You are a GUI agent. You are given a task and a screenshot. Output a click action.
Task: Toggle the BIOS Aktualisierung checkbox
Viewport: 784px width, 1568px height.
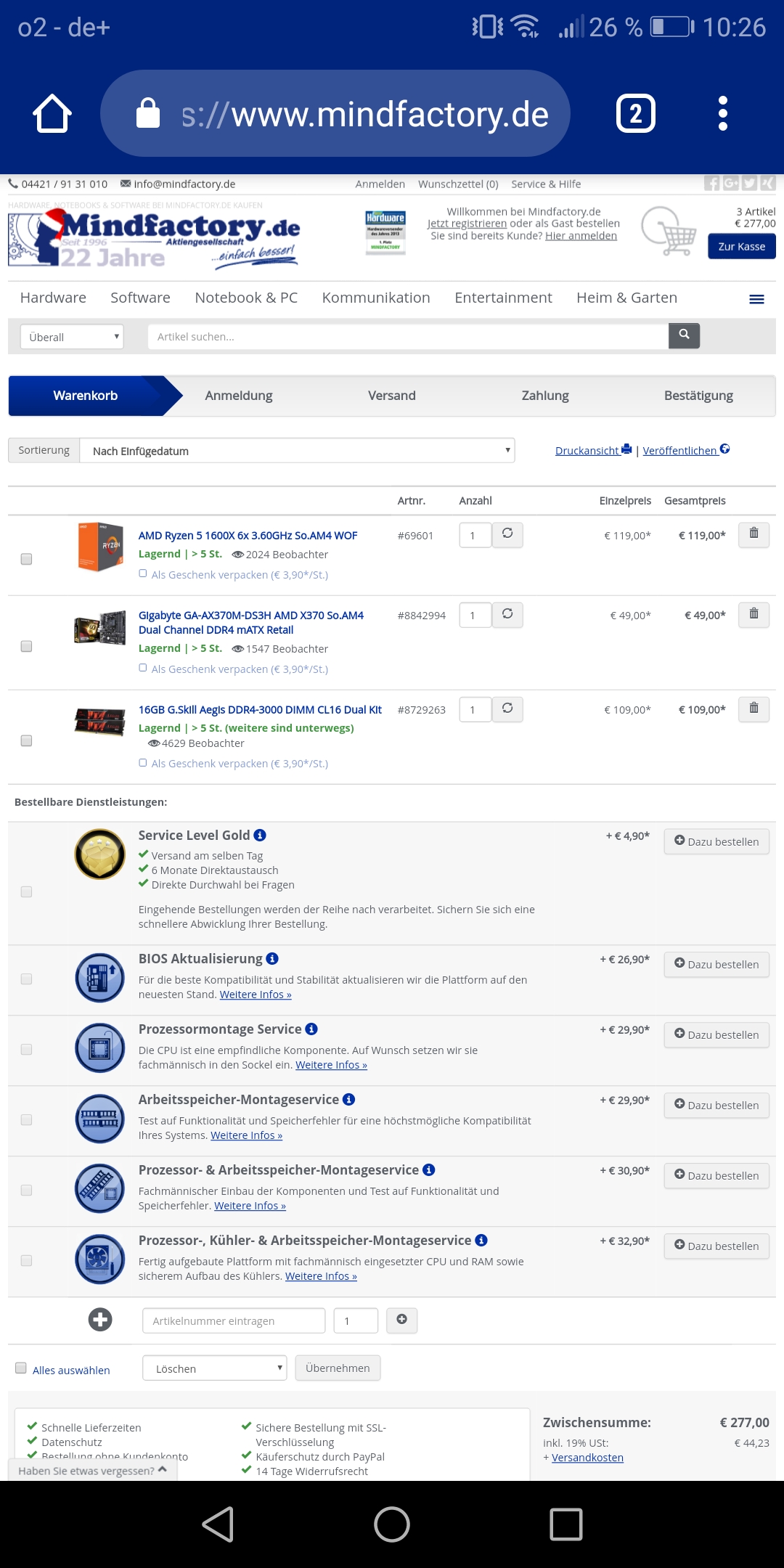coord(26,979)
